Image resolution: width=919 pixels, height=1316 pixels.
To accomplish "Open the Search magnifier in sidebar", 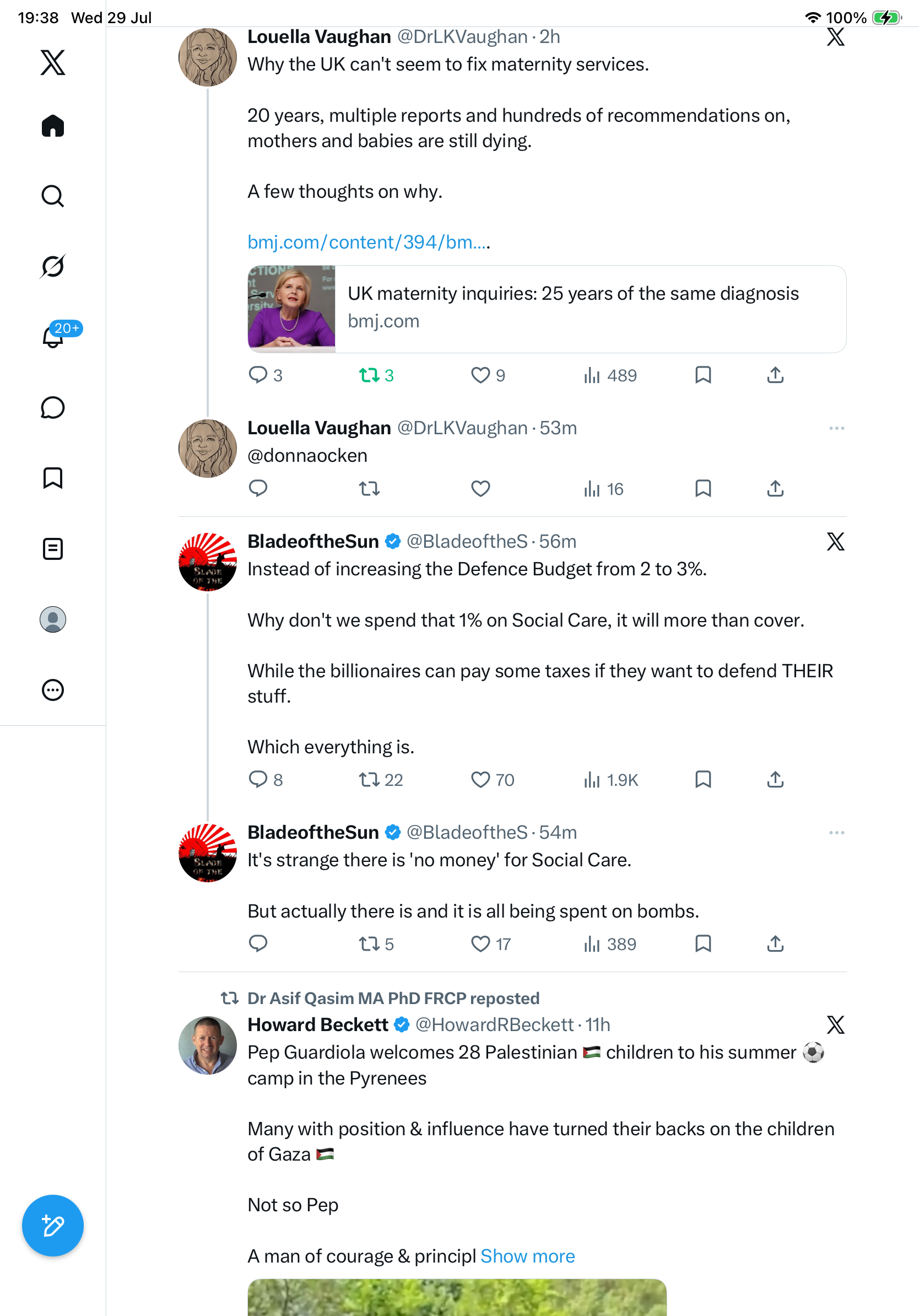I will click(53, 196).
